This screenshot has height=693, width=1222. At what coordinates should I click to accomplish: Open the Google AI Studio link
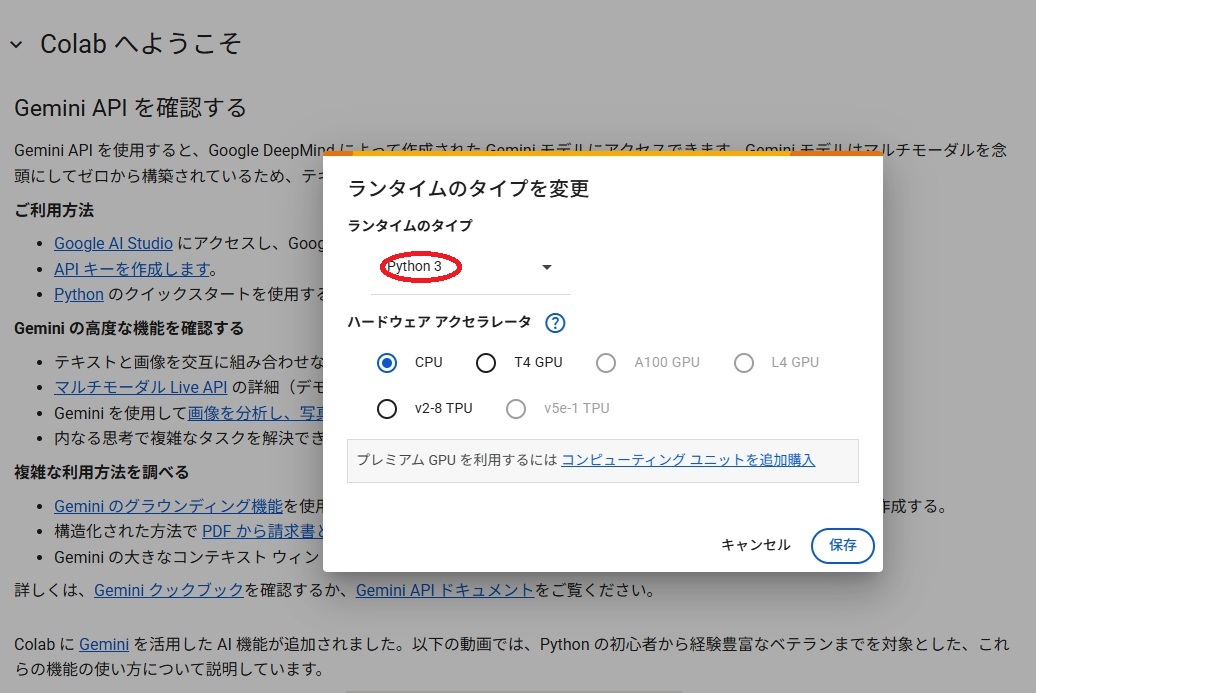click(x=113, y=243)
